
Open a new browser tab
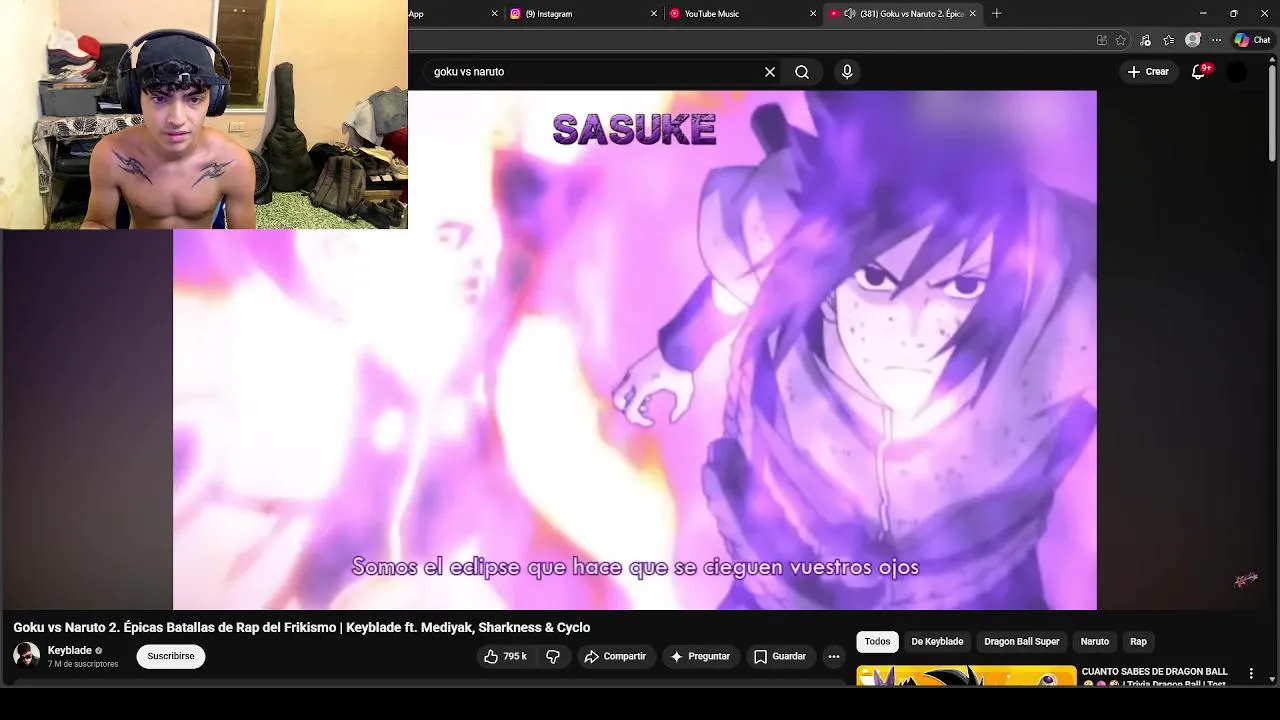tap(996, 14)
